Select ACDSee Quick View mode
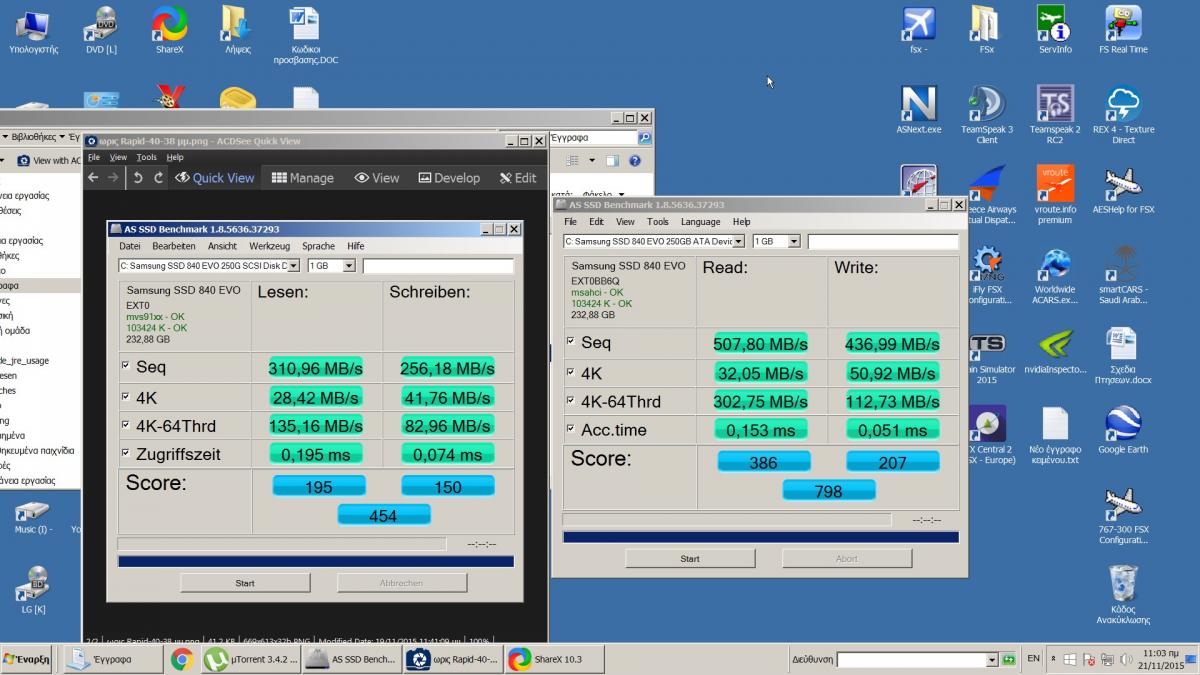1200x675 pixels. pyautogui.click(x=215, y=178)
